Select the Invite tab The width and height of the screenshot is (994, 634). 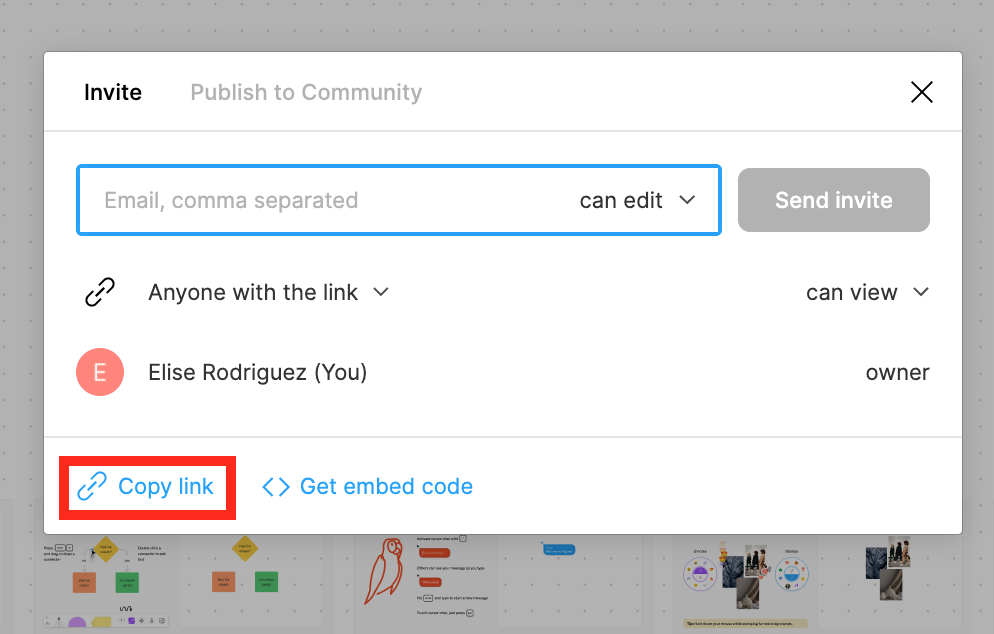click(112, 92)
